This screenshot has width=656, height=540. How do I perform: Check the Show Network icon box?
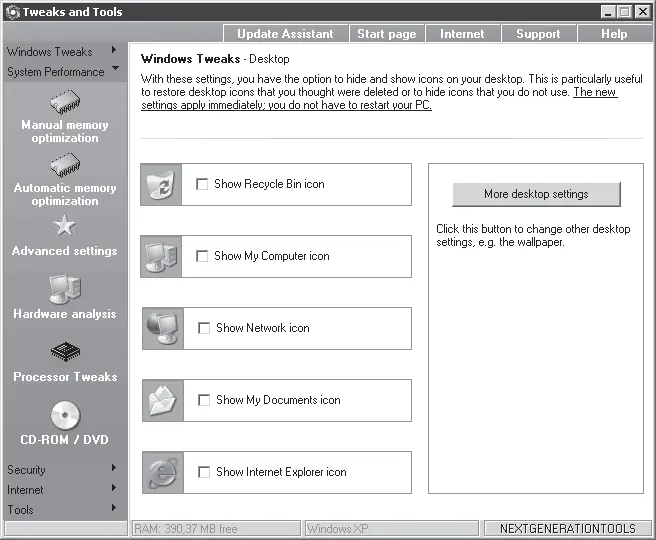click(204, 328)
